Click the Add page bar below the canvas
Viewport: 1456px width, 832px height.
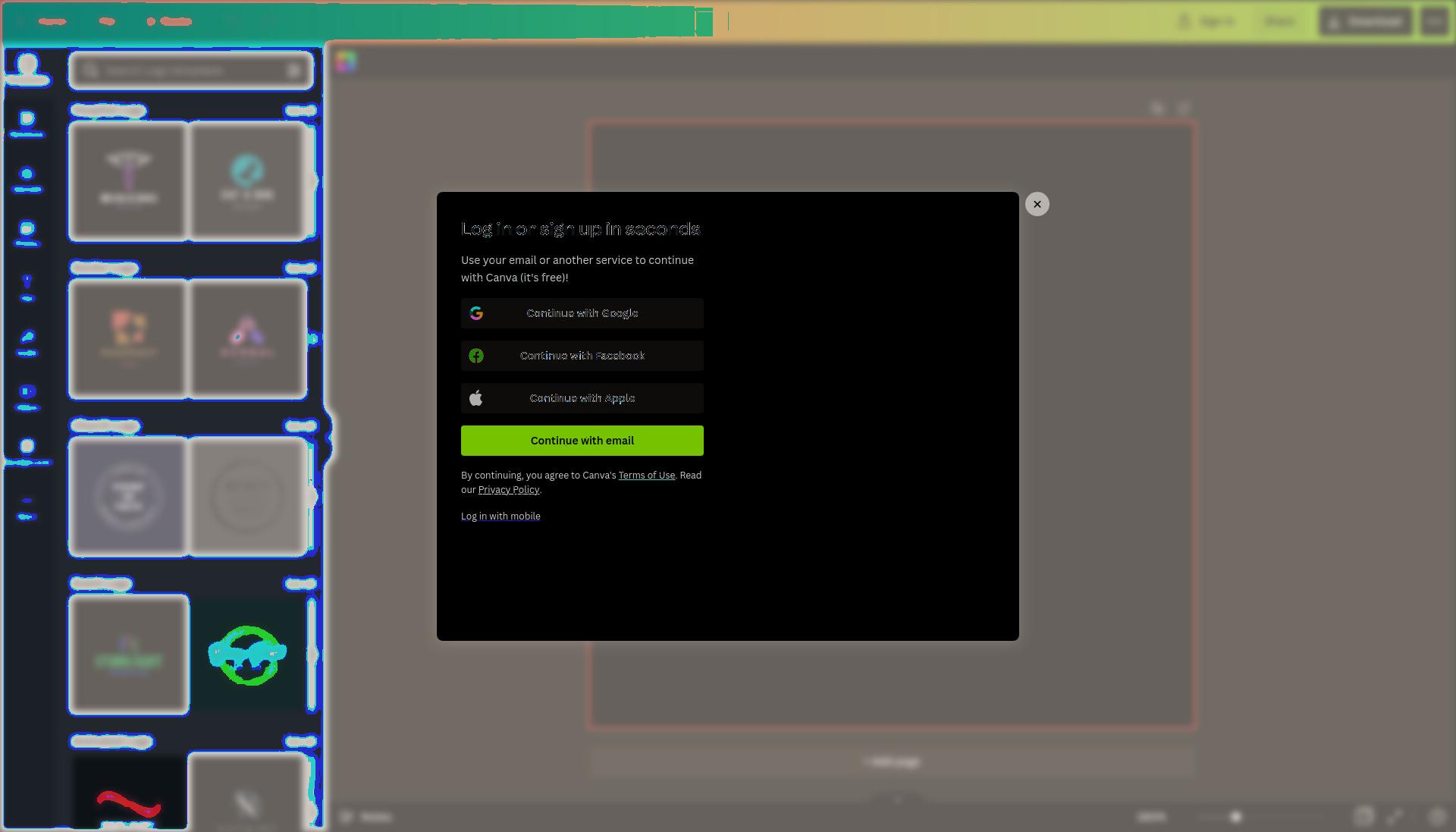tap(893, 761)
